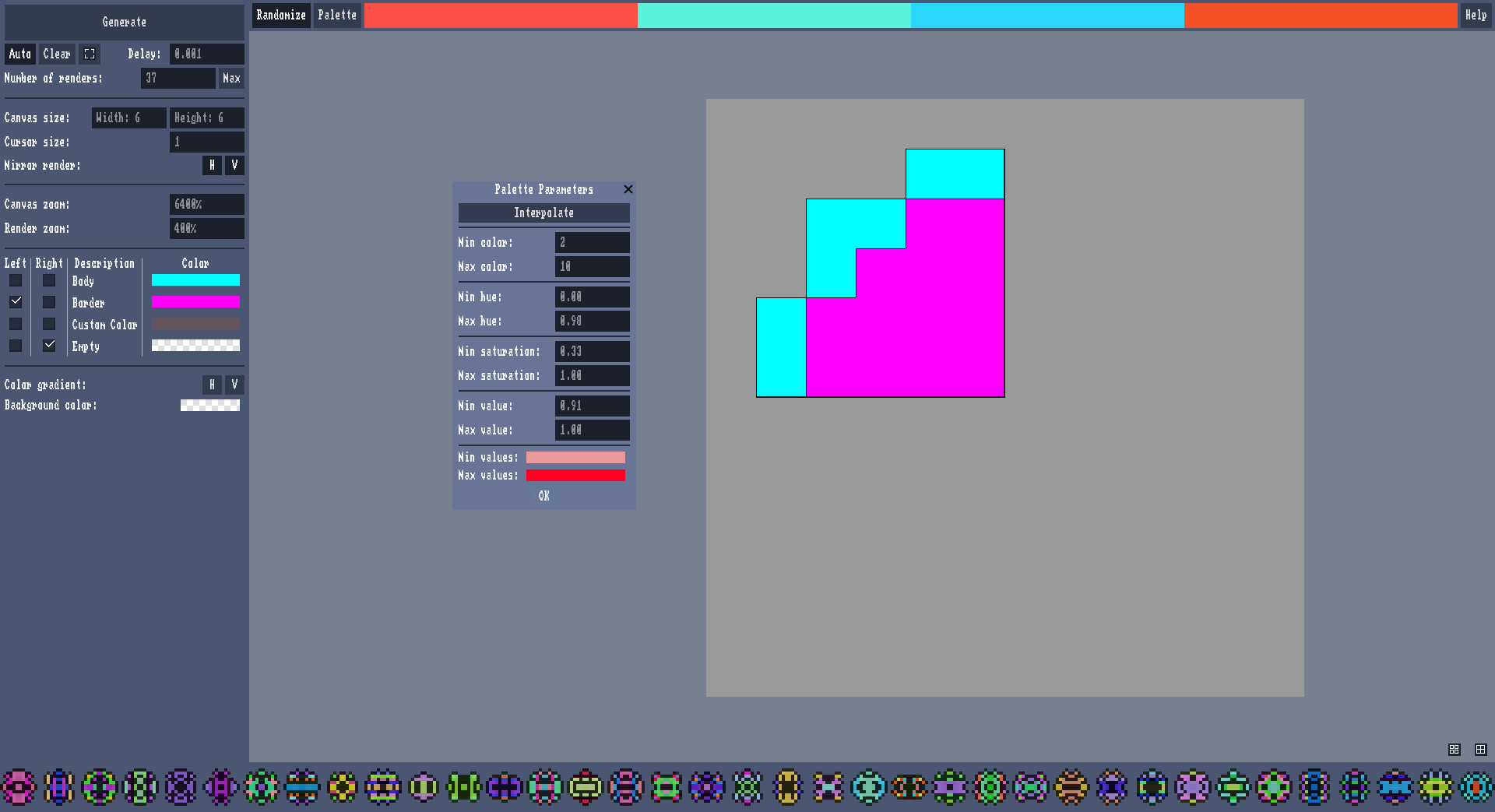This screenshot has height=812, width=1495.
Task: Click the Delay input field
Action: 206,54
